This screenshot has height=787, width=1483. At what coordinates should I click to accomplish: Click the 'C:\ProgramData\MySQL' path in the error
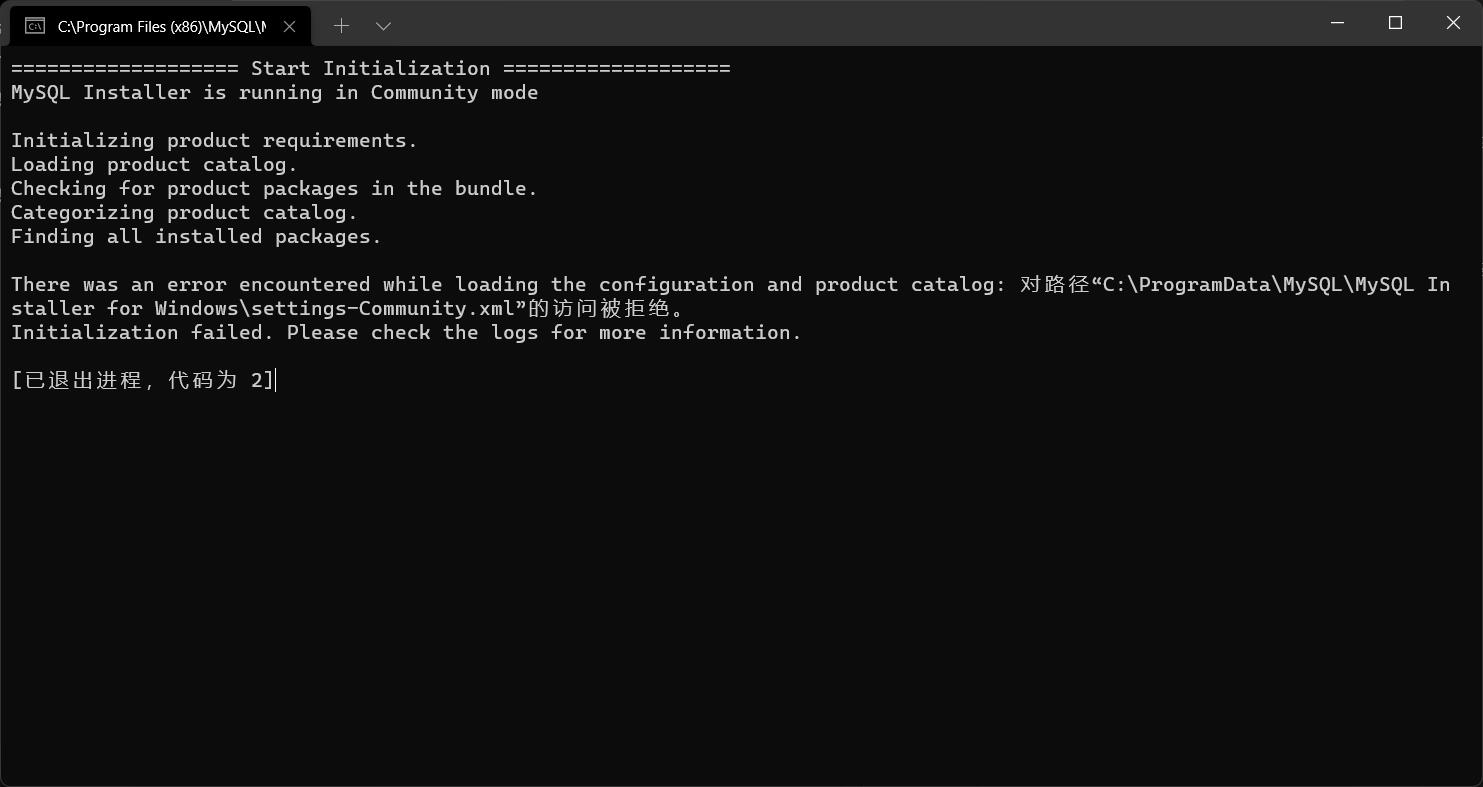tap(1225, 284)
